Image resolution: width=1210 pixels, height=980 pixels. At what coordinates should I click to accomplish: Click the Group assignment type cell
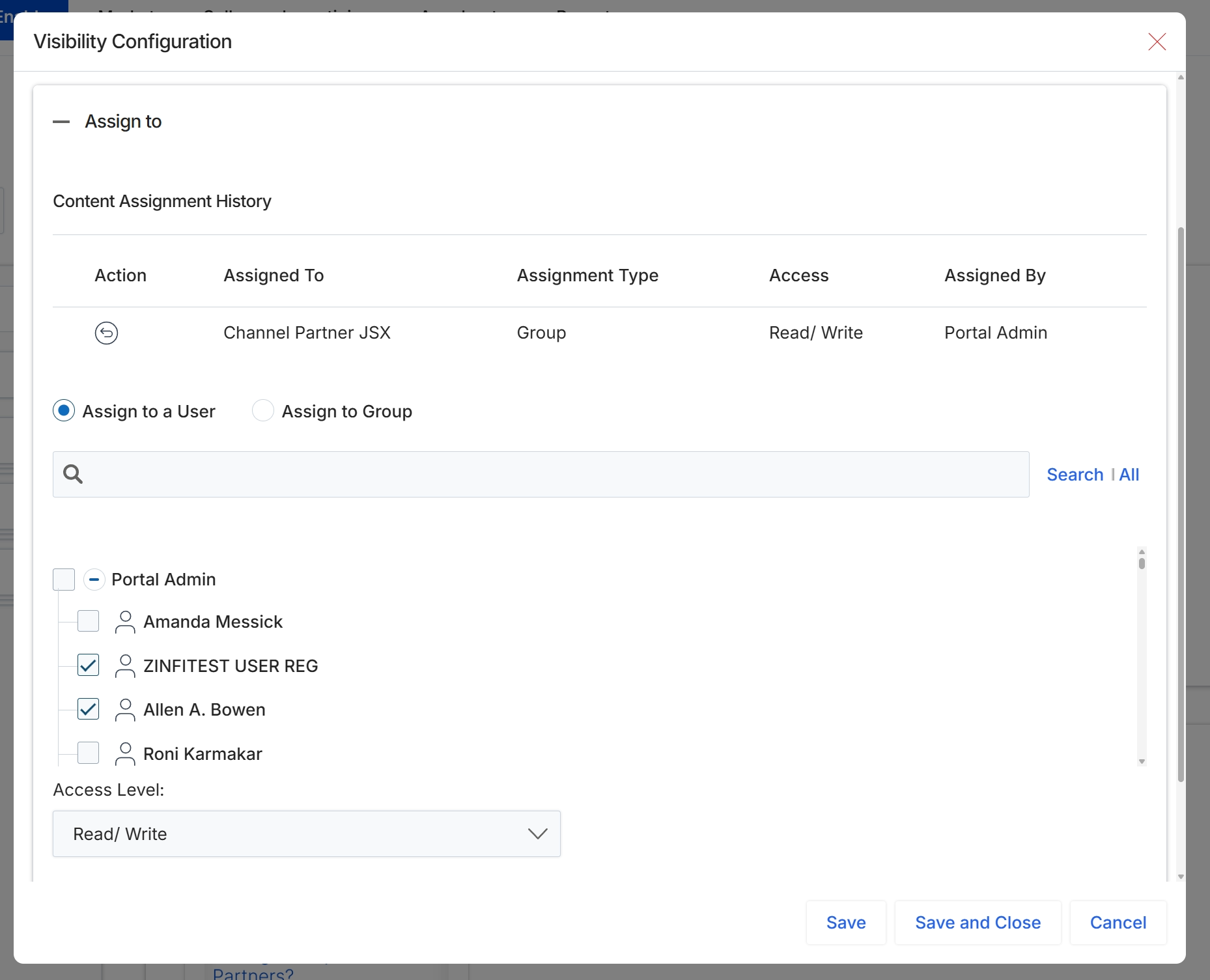(541, 333)
